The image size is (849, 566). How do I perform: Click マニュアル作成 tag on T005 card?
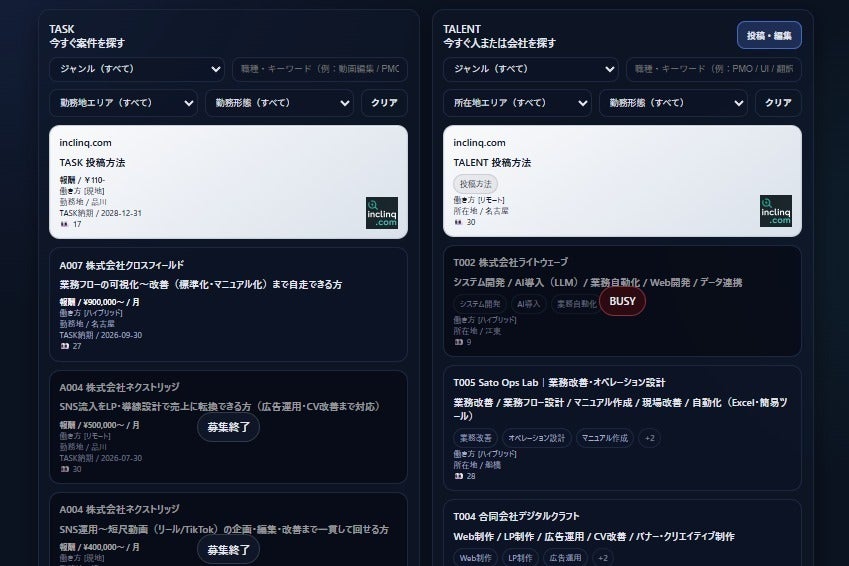tap(605, 438)
